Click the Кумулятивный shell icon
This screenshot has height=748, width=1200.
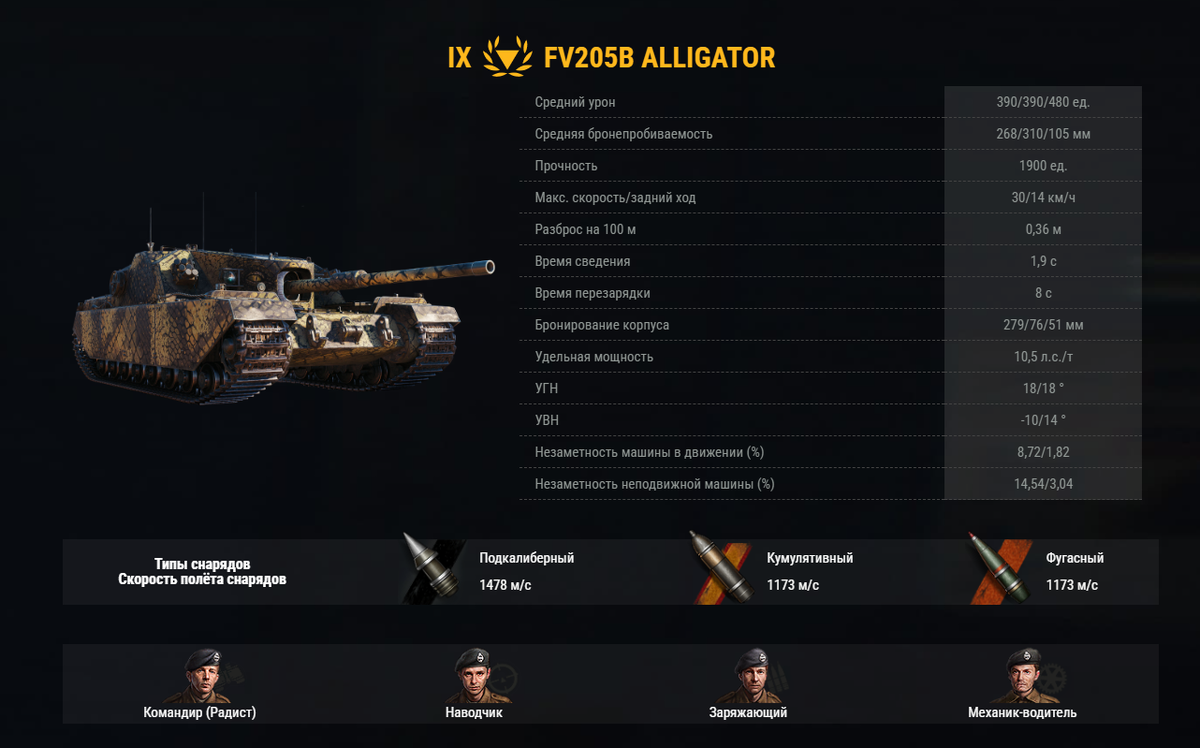[719, 567]
